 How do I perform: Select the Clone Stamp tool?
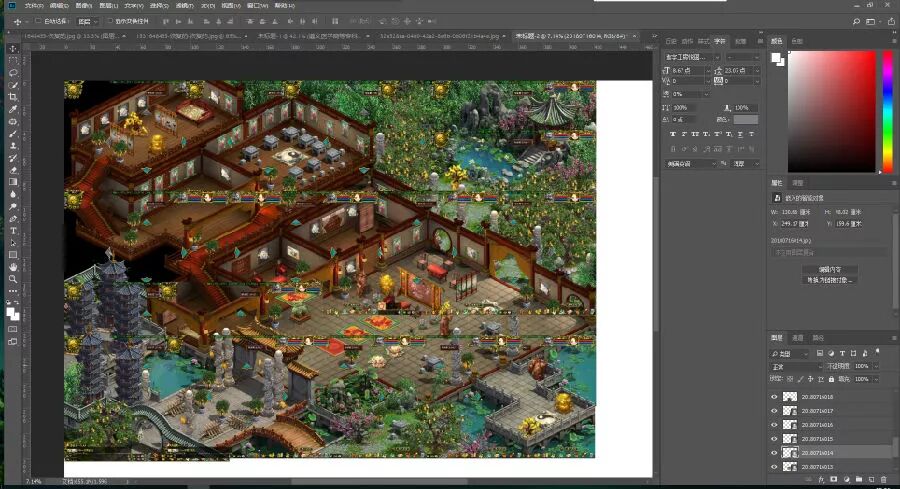pyautogui.click(x=13, y=146)
